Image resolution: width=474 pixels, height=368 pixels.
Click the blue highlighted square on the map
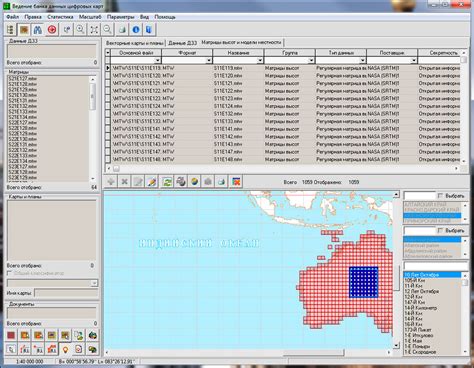point(364,282)
